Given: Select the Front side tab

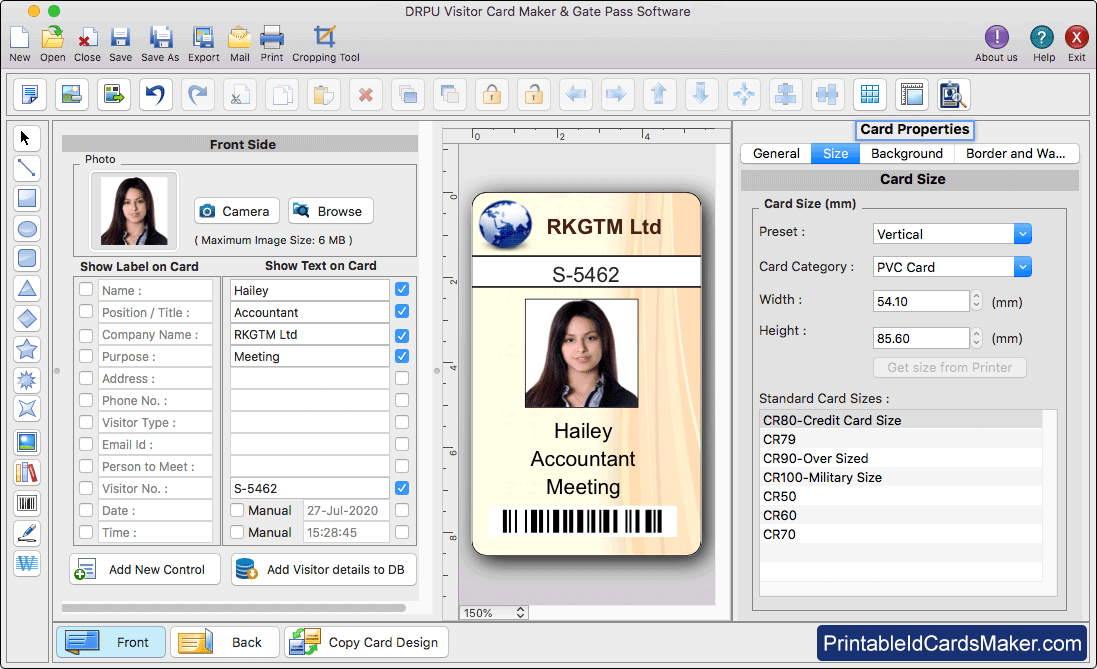Looking at the screenshot, I should tap(111, 642).
